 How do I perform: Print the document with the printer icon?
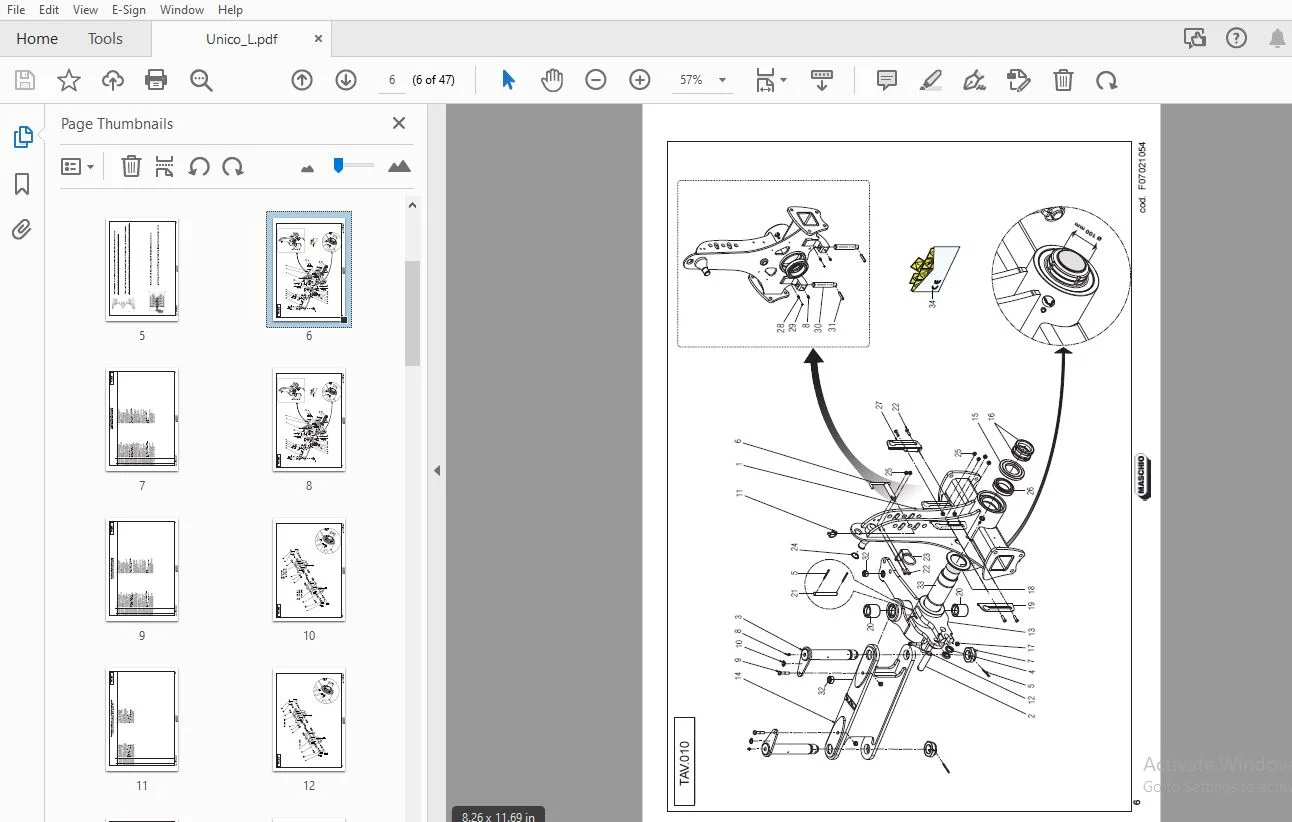156,80
